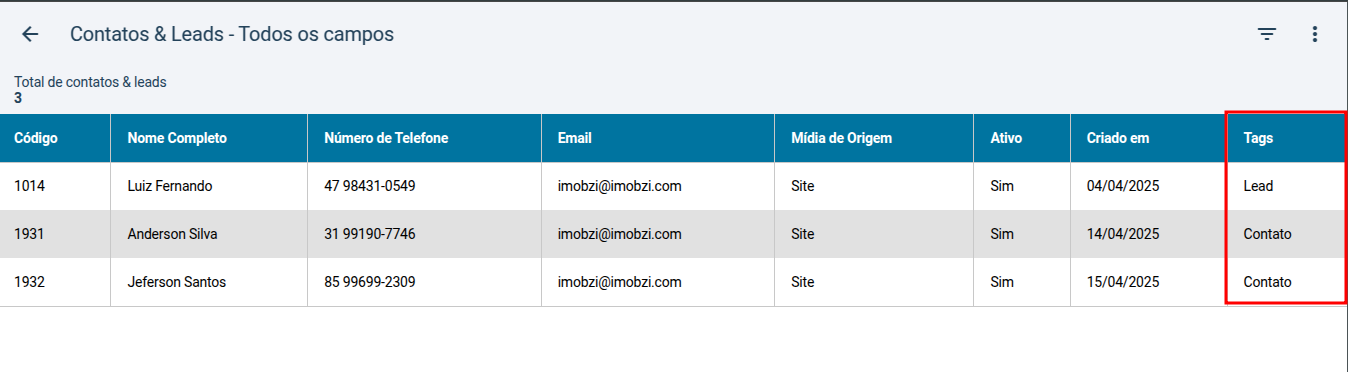
Task: Click phone number 85 99699-2309
Action: point(370,282)
